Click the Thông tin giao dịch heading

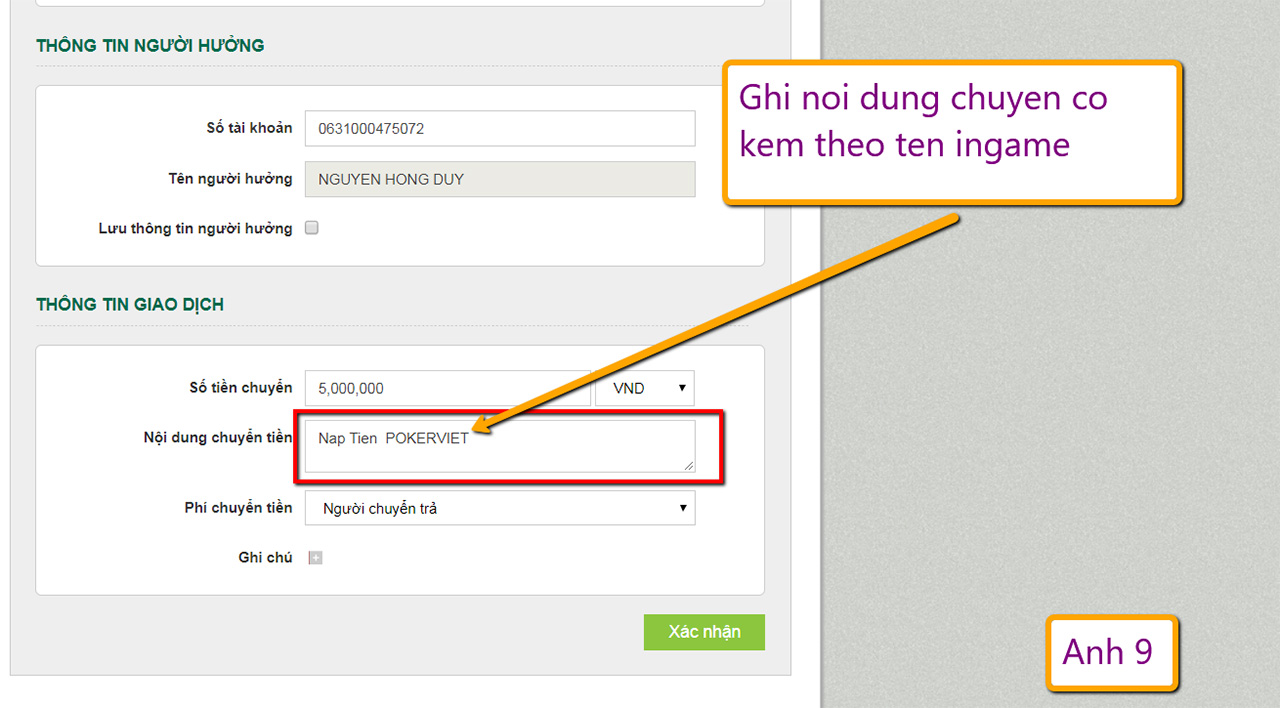coord(130,305)
